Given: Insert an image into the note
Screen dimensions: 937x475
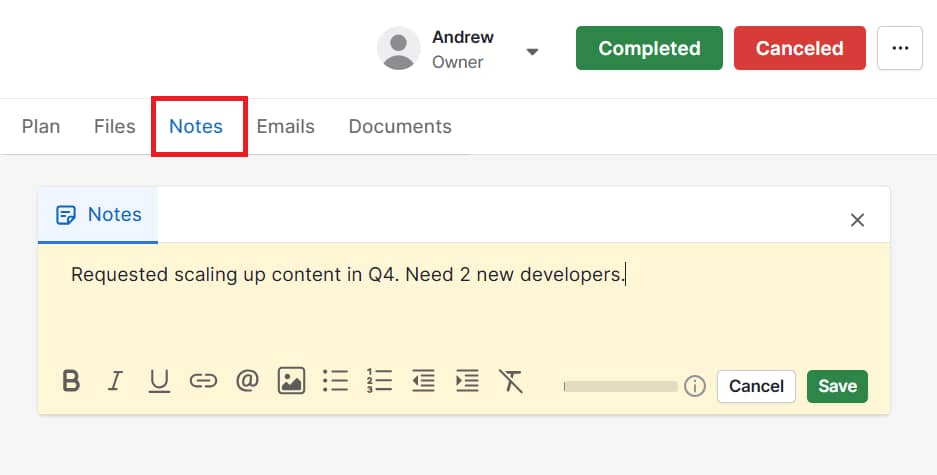Looking at the screenshot, I should 291,381.
